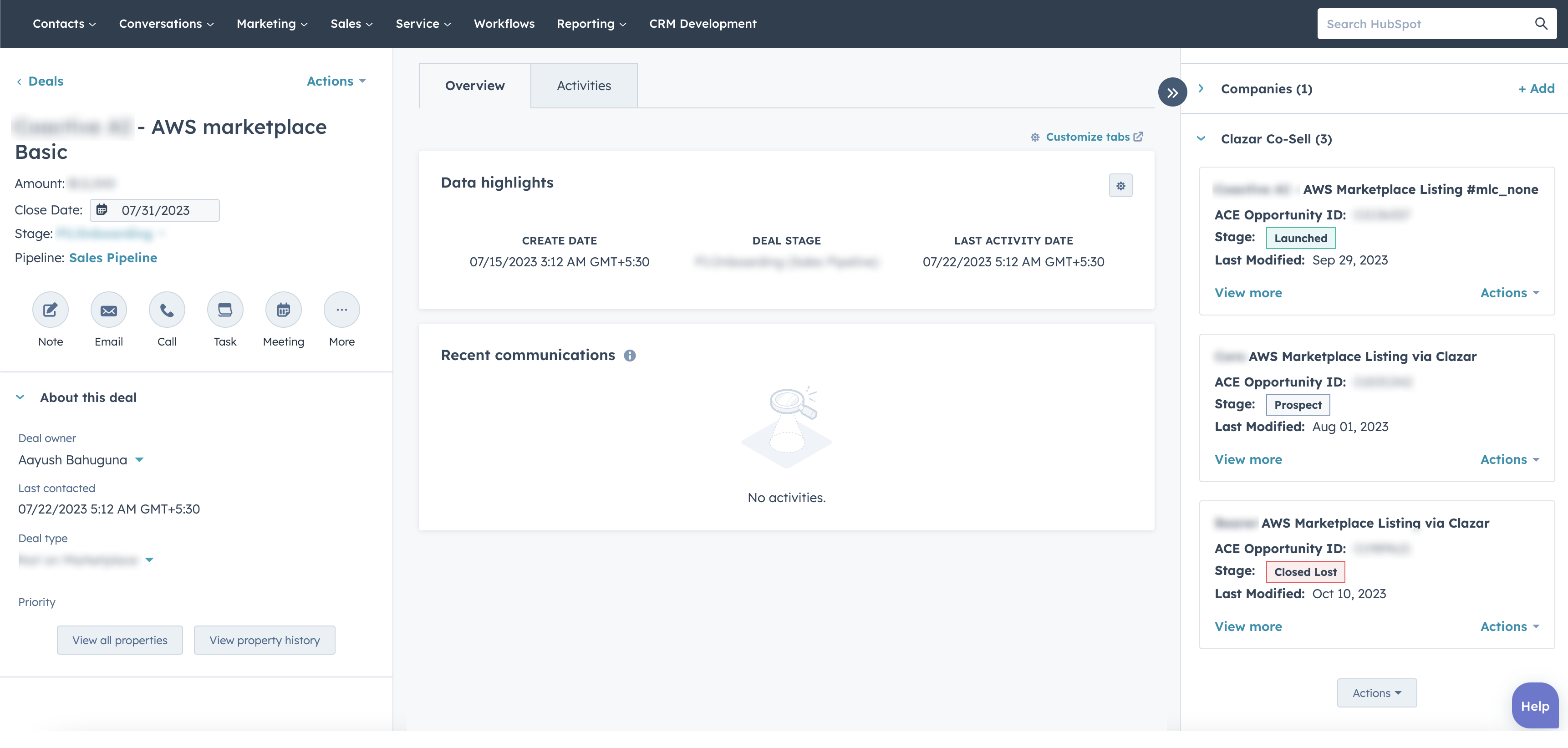The width and height of the screenshot is (1568, 748).
Task: Click the AWS Marketplace Listing #mlc_none title
Action: click(x=1420, y=189)
